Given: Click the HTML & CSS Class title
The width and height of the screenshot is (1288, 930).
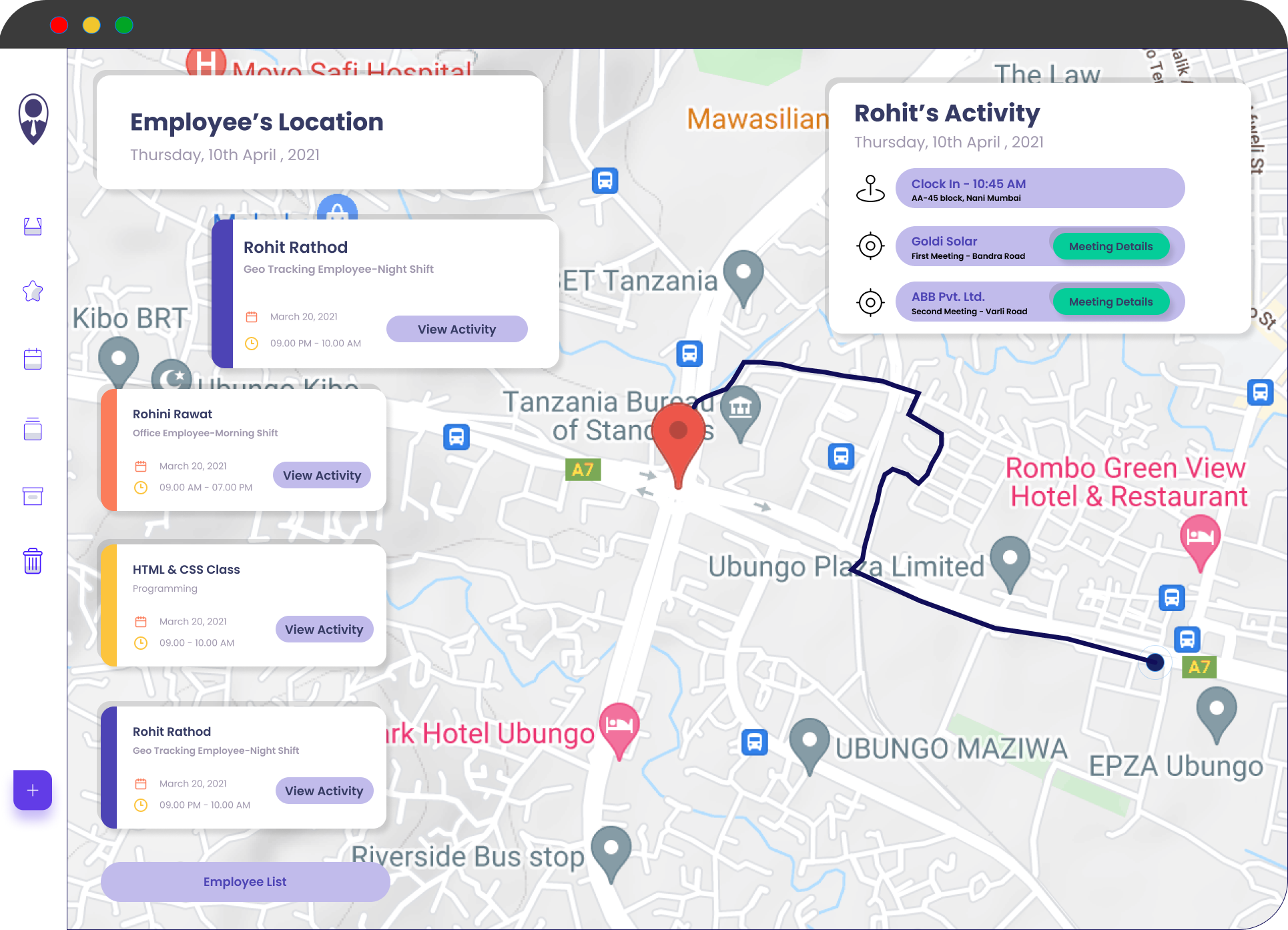Looking at the screenshot, I should pyautogui.click(x=186, y=570).
